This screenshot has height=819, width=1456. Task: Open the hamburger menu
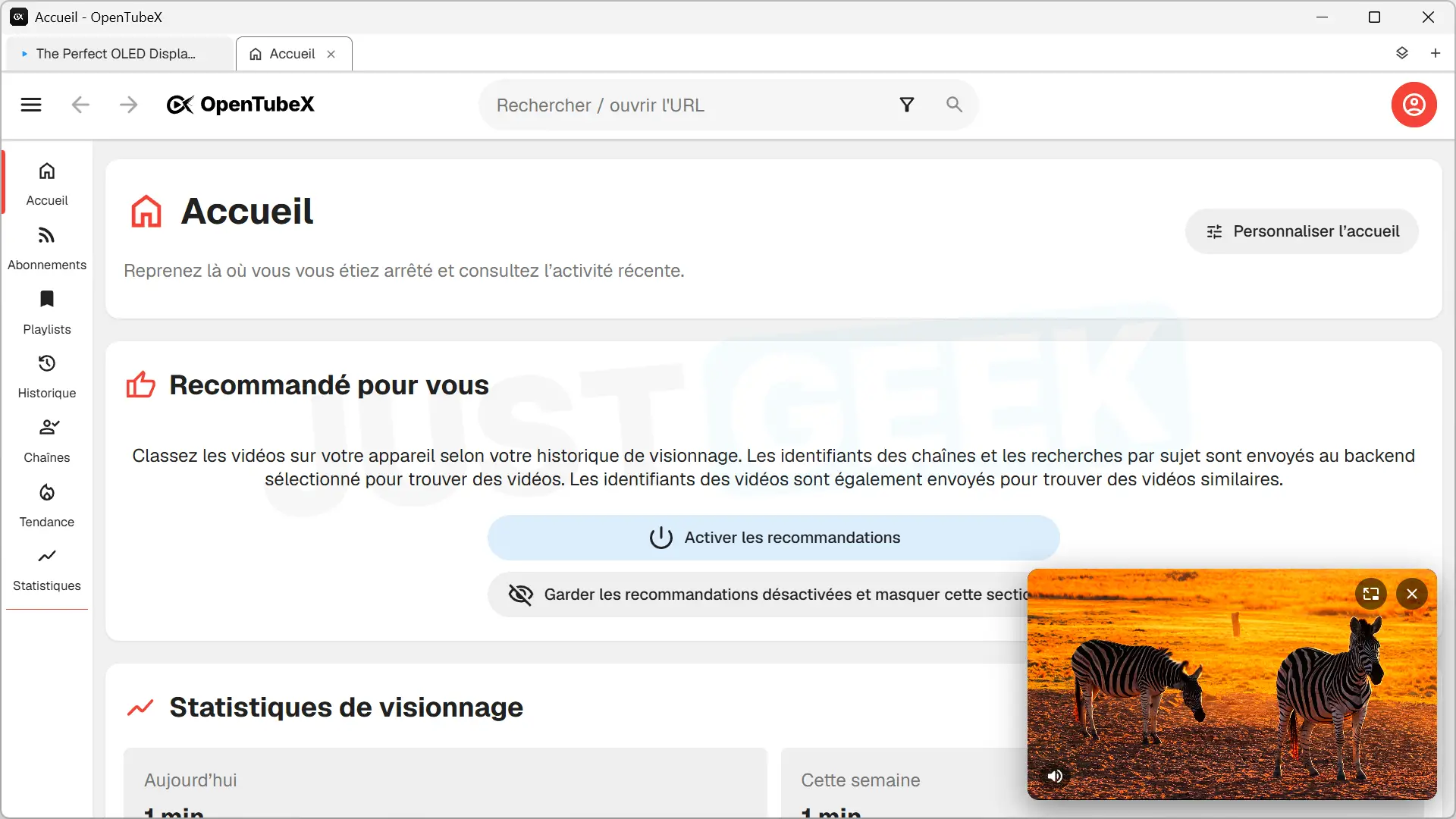pyautogui.click(x=31, y=105)
